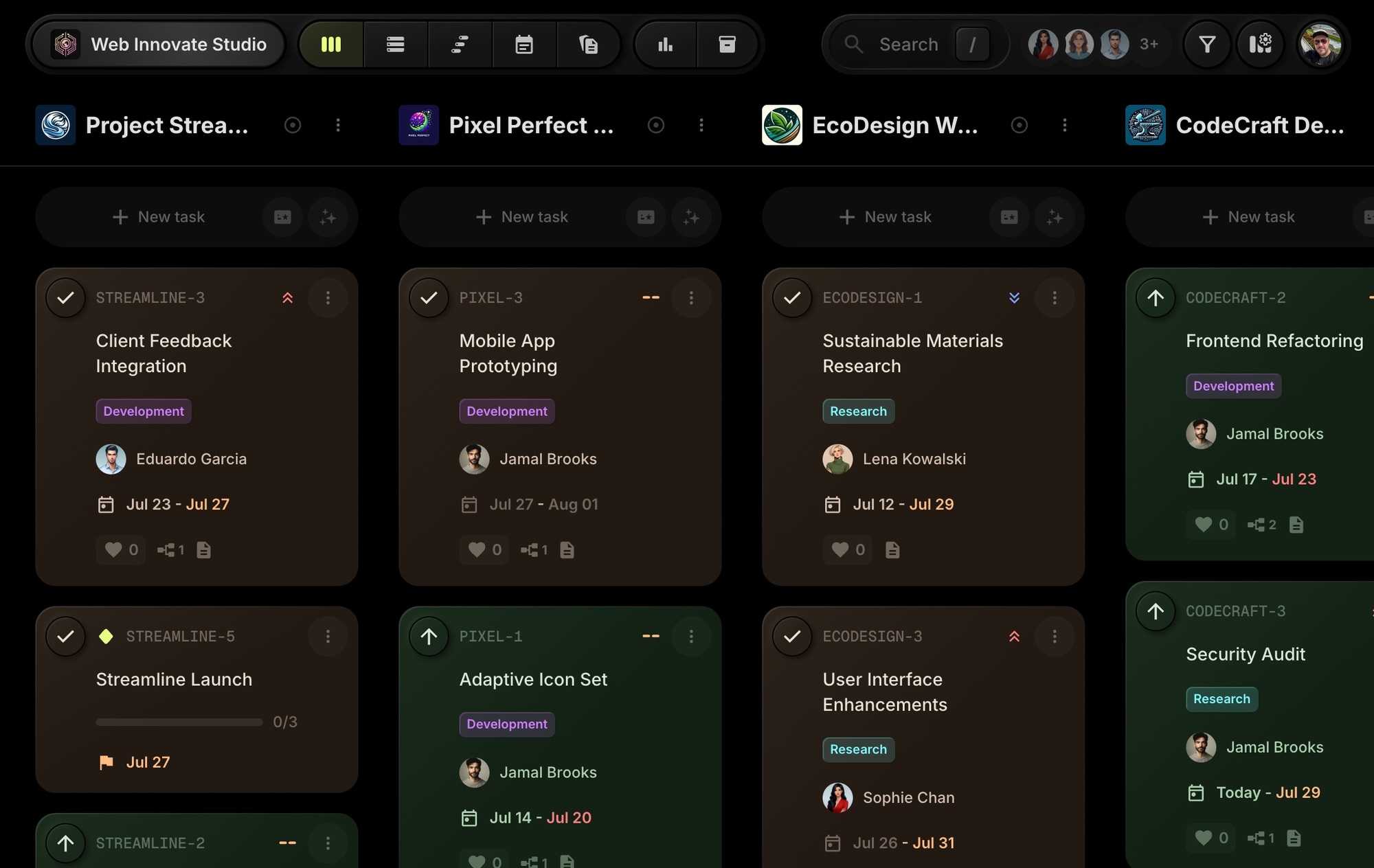The height and width of the screenshot is (868, 1374).
Task: Open the ECODESIGN-1 card options menu
Action: point(1055,297)
